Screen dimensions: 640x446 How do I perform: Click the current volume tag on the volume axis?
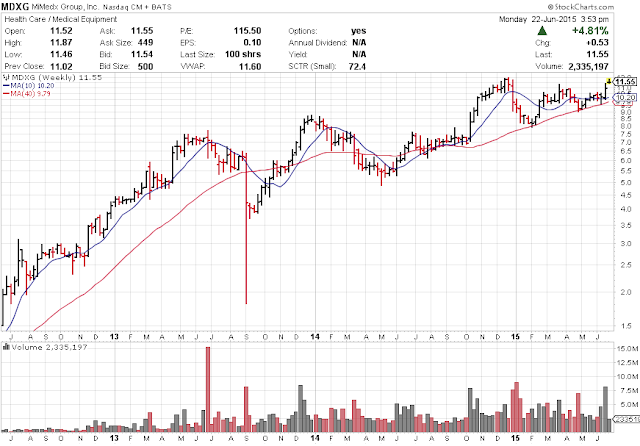tap(625, 419)
